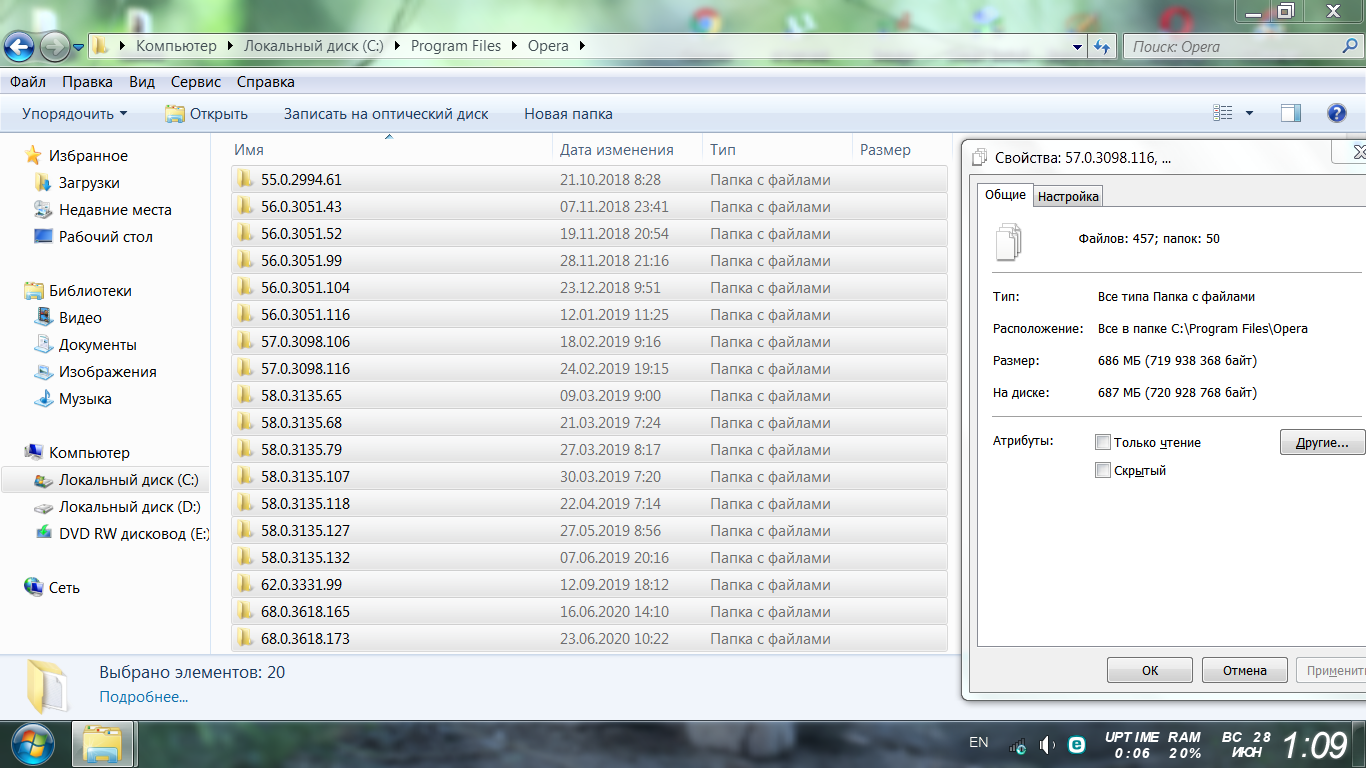Click the Открыть toolbar button
Image resolution: width=1366 pixels, height=768 pixels.
tap(207, 114)
